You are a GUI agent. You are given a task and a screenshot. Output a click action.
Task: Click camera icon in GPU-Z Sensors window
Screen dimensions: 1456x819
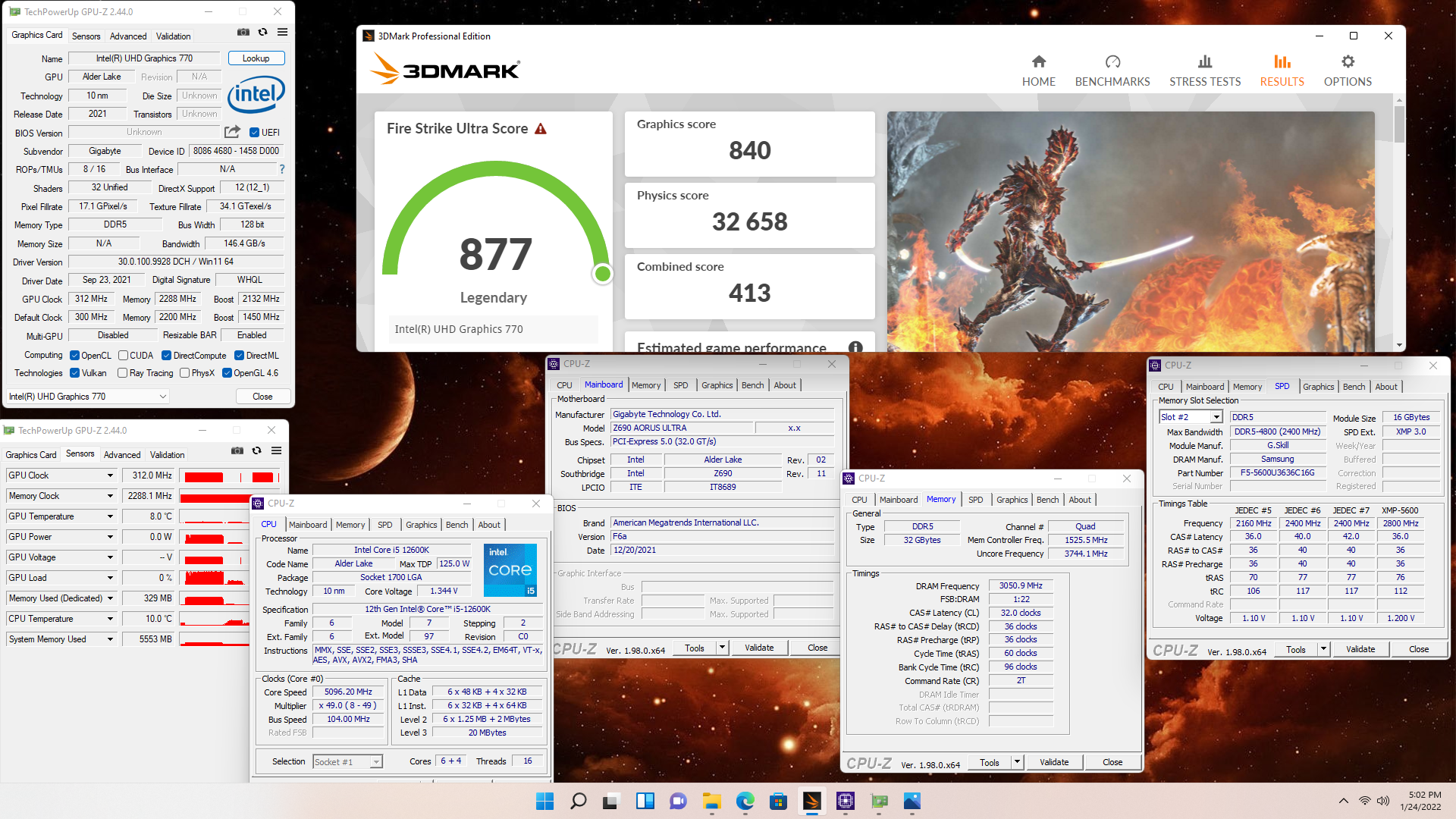pos(237,450)
